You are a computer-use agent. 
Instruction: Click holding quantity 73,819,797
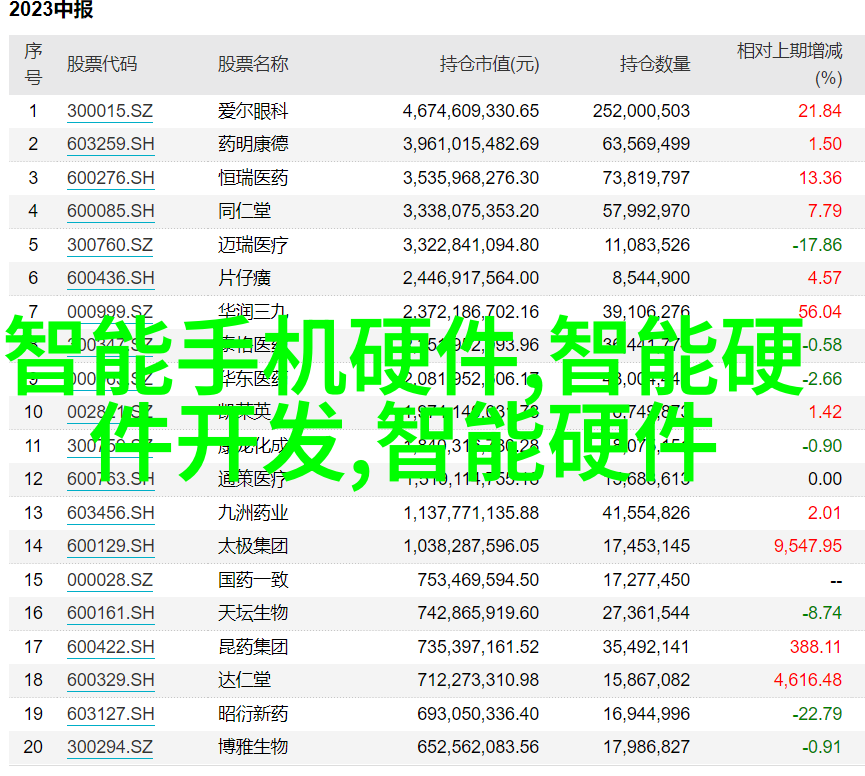point(646,178)
